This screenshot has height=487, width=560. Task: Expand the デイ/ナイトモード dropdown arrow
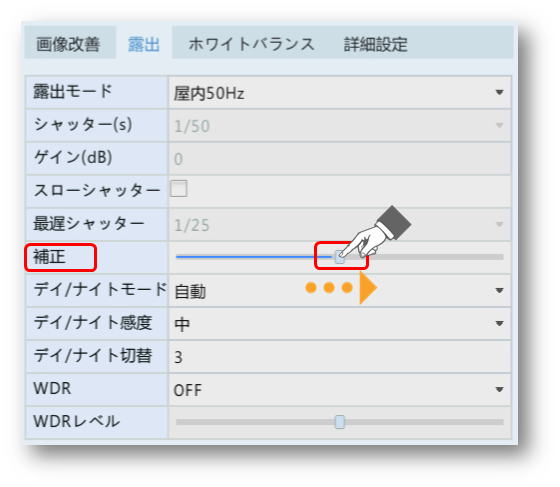[x=499, y=290]
